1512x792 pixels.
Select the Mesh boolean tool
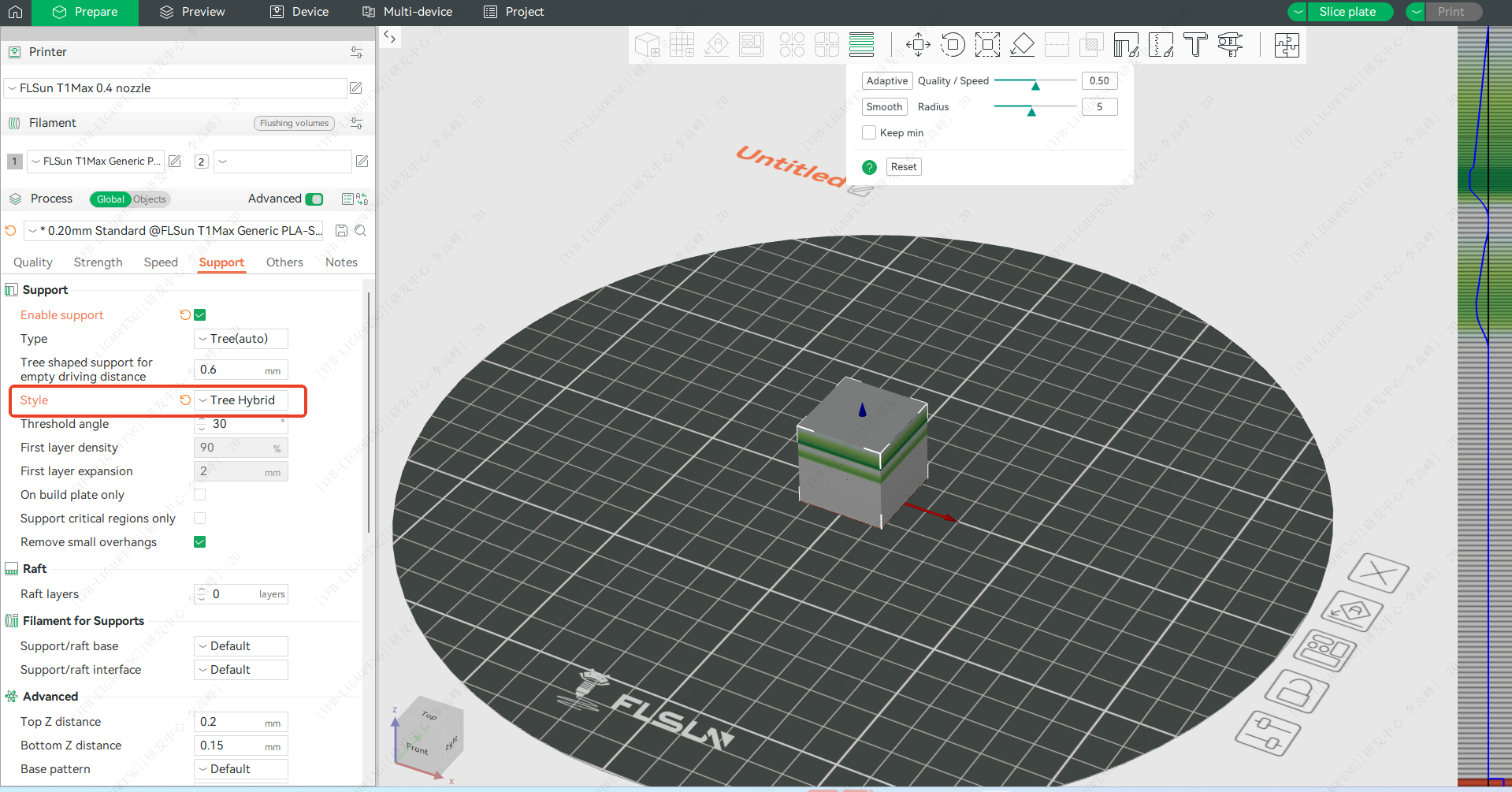[x=1091, y=45]
